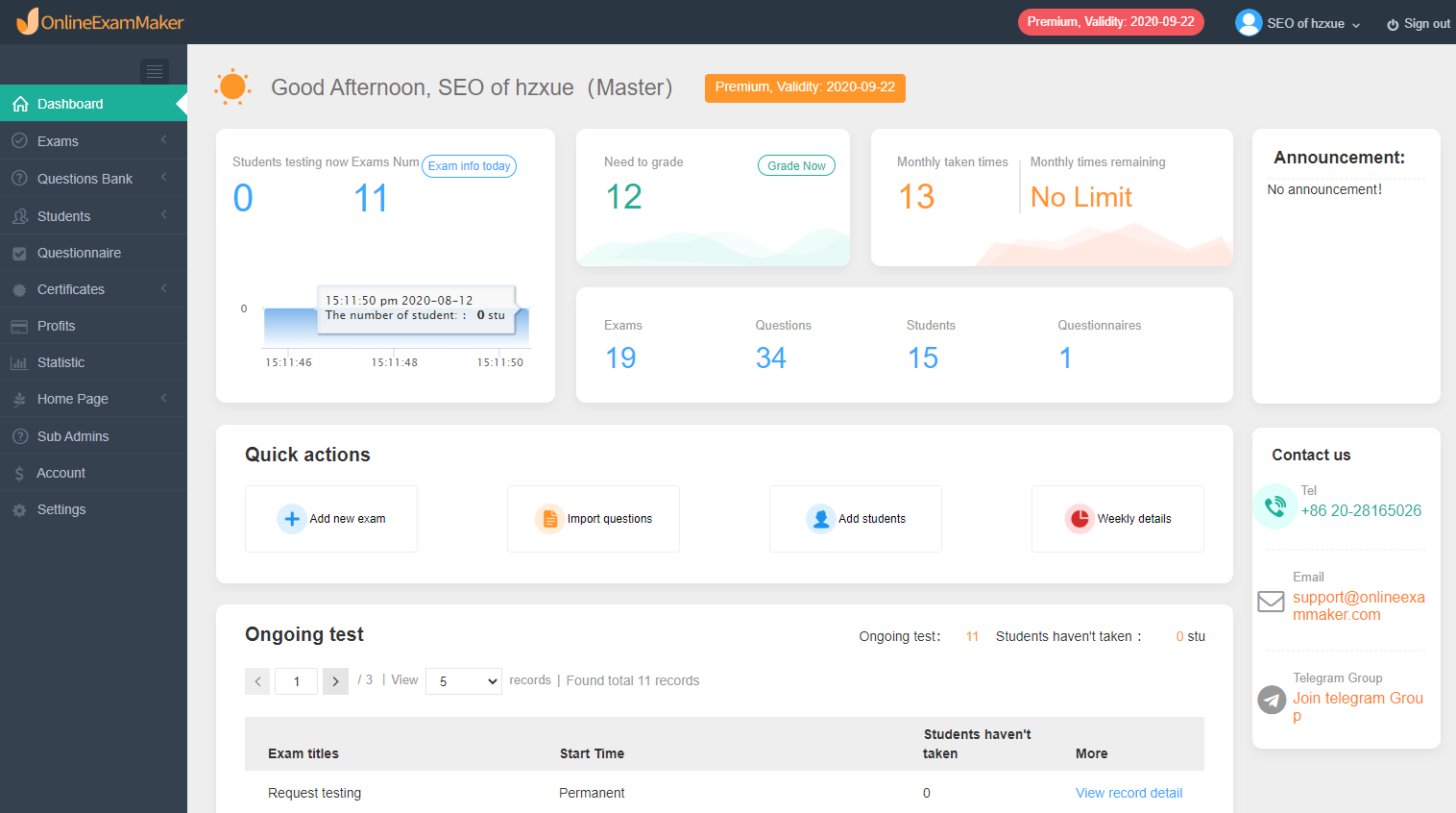This screenshot has height=813, width=1456.
Task: Click the Exams checkmark icon in sidebar
Action: [19, 140]
